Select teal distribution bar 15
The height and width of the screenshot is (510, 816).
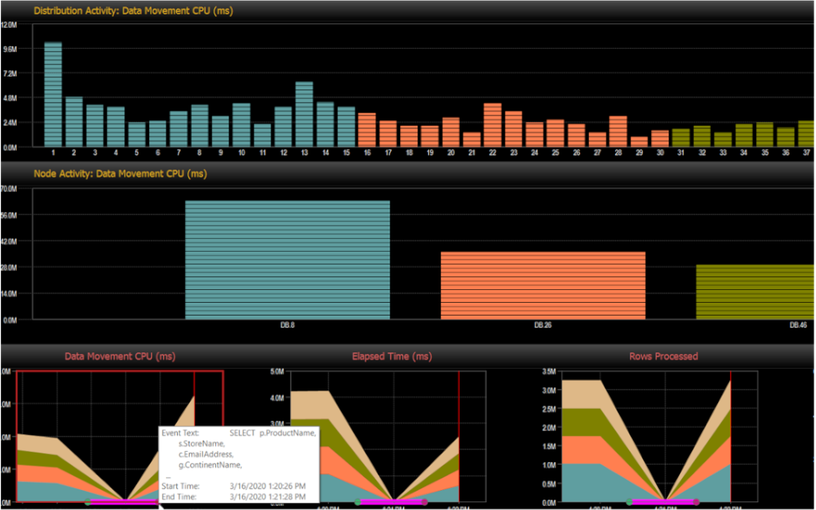[346, 127]
